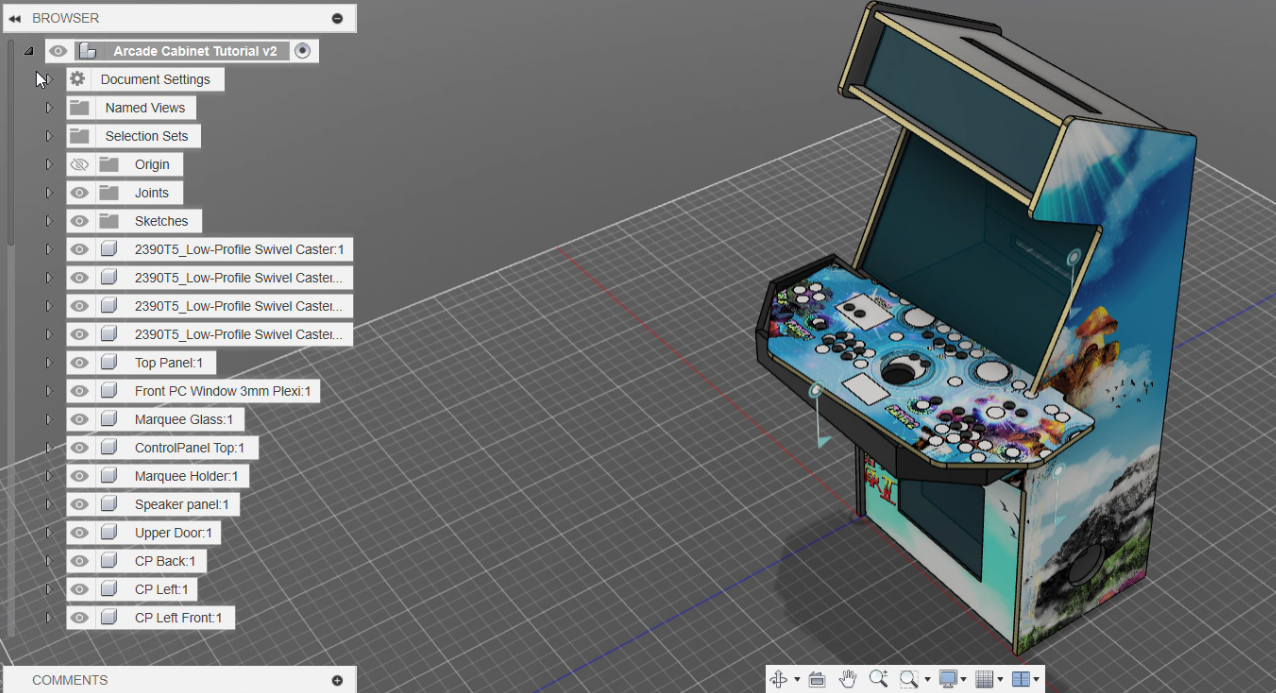Expand the Speaker panel:1 node

[x=49, y=504]
